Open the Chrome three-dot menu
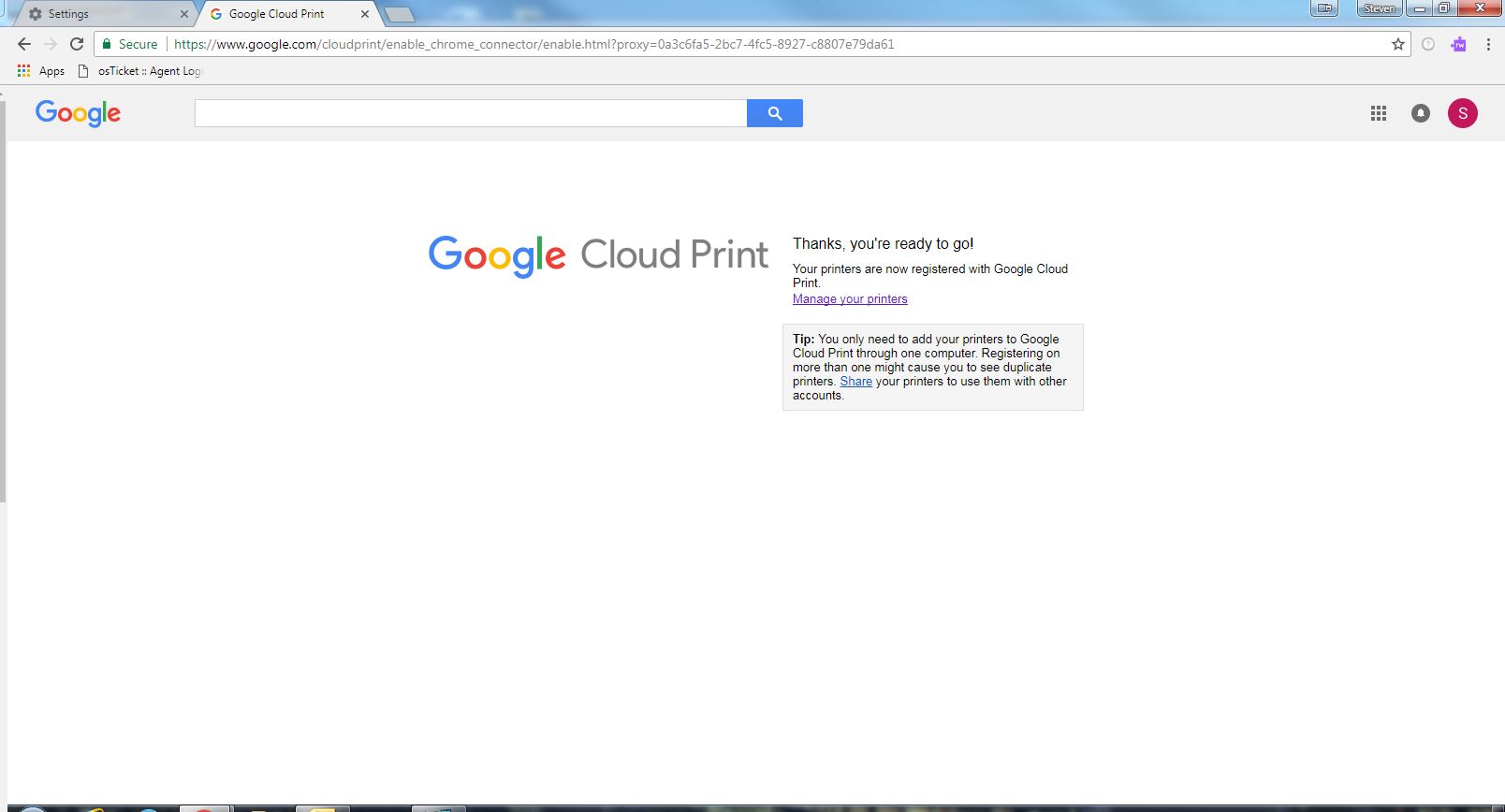 coord(1488,44)
